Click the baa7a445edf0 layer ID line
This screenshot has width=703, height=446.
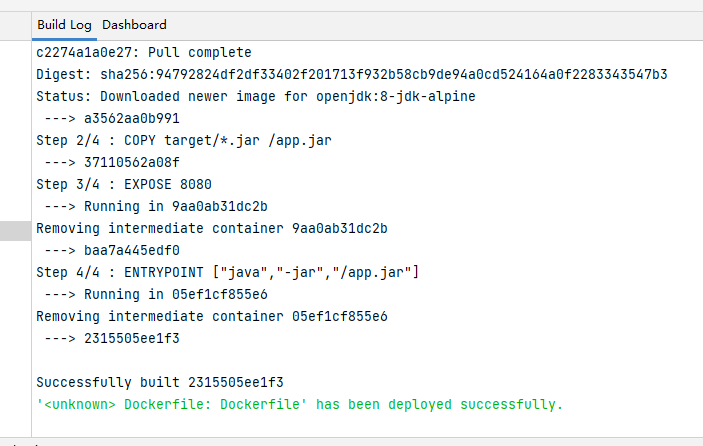click(x=112, y=250)
